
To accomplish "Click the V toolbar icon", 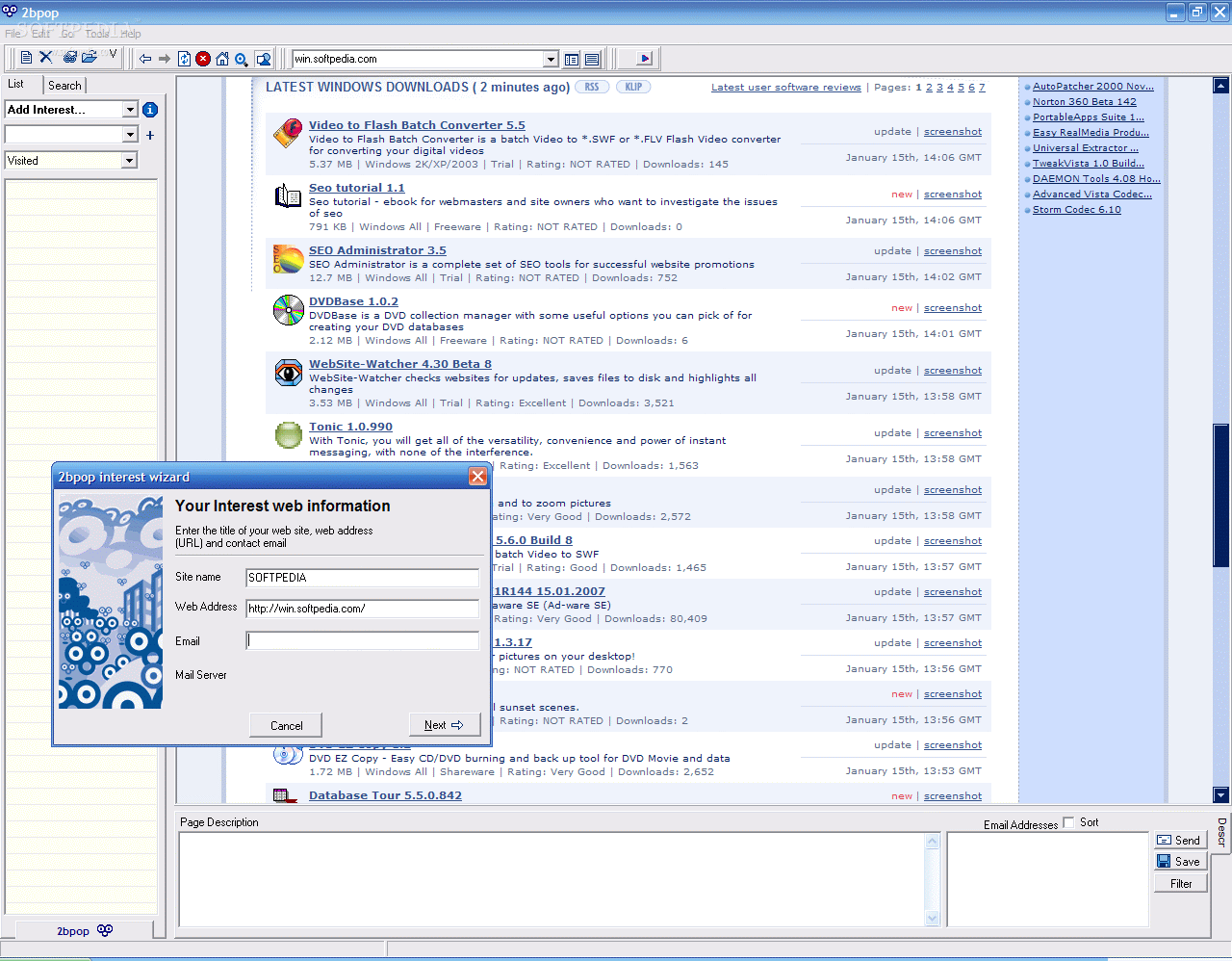I will click(x=113, y=55).
